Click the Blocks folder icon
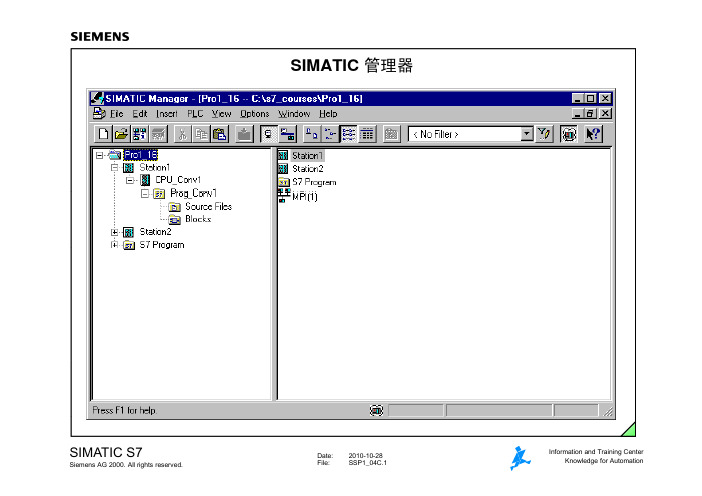This screenshot has height=496, width=702. (174, 219)
